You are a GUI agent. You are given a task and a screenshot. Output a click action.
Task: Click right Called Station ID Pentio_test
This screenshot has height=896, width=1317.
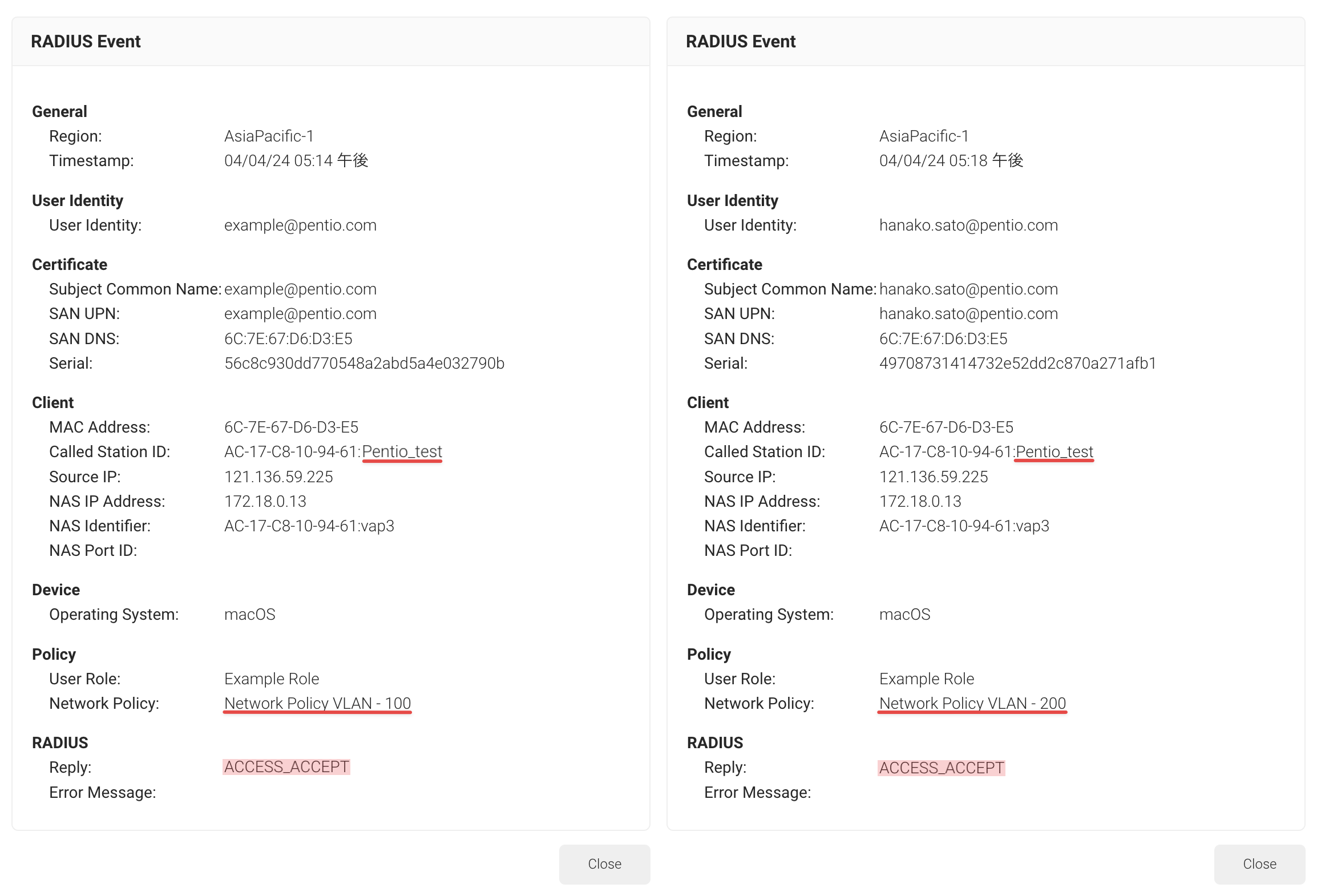click(1055, 451)
